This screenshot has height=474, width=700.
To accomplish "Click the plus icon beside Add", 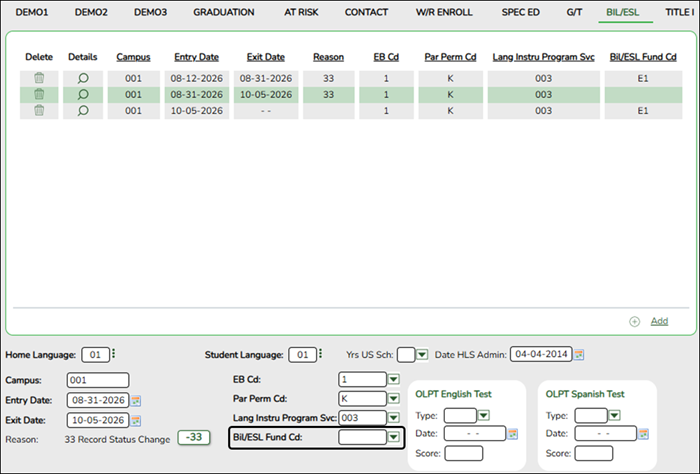I will click(634, 321).
